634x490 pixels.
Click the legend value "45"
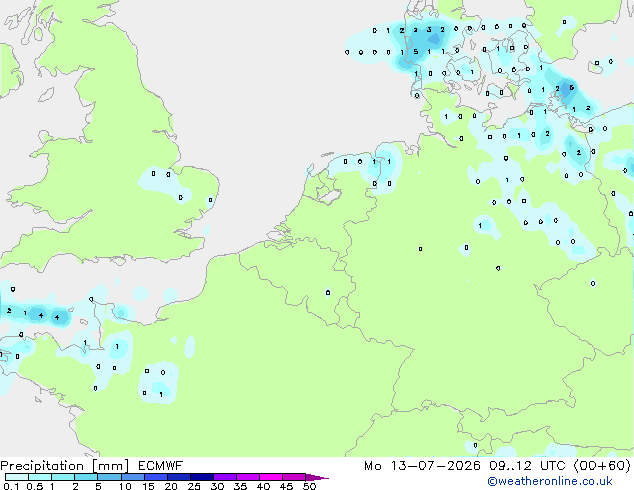[x=286, y=486]
